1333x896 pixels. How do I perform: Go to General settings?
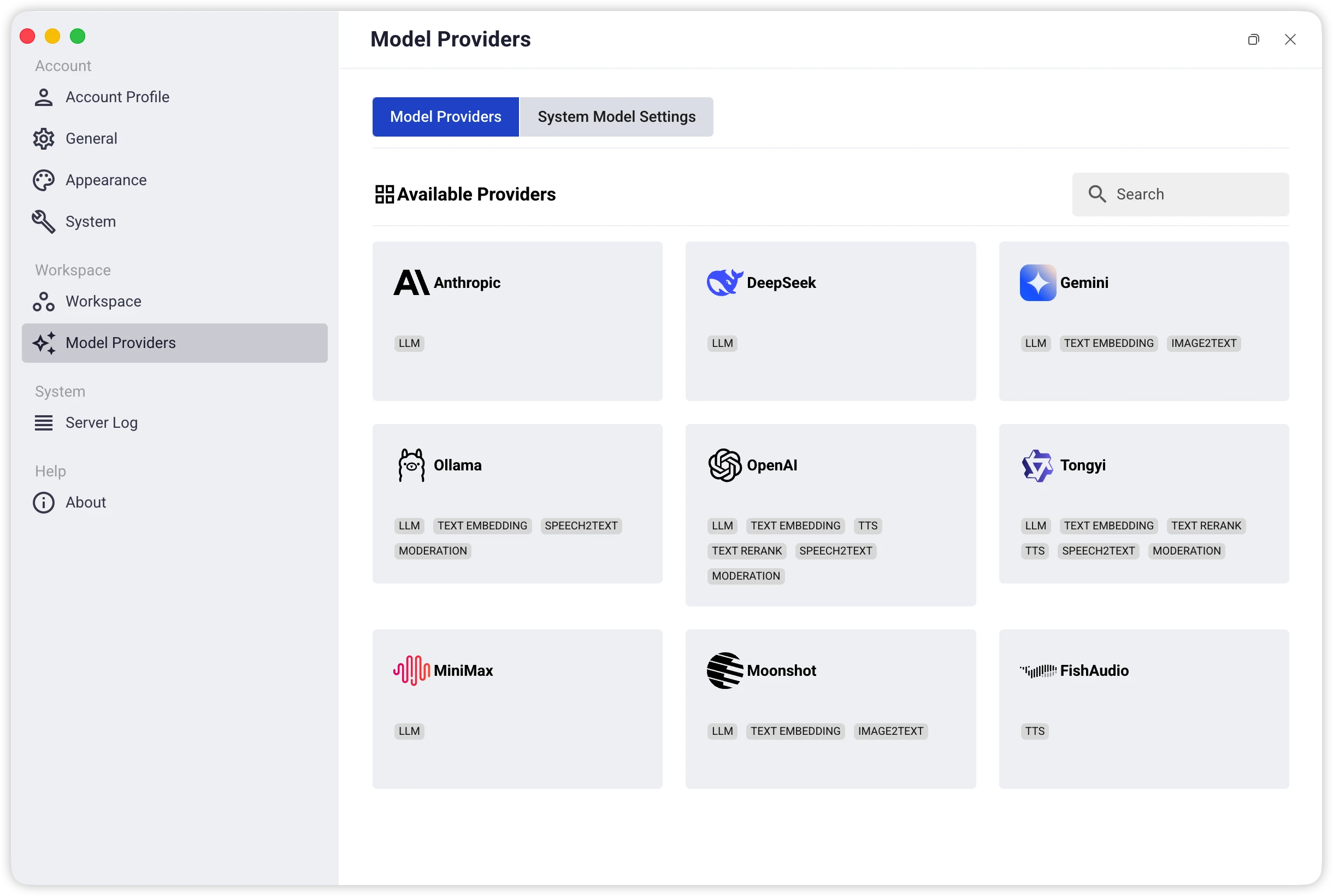coord(175,139)
